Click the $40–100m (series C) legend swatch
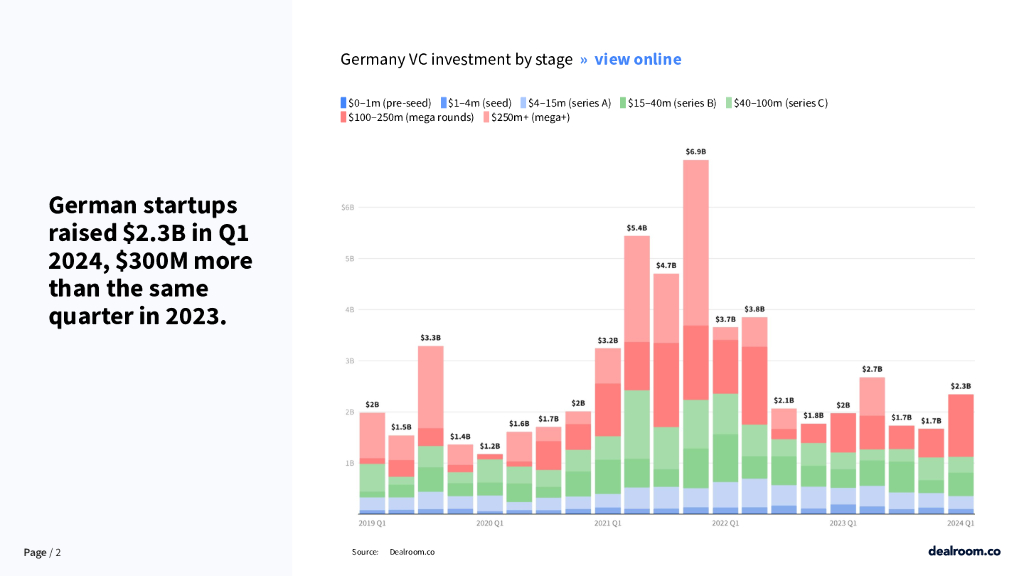The width and height of the screenshot is (1024, 576). click(730, 103)
